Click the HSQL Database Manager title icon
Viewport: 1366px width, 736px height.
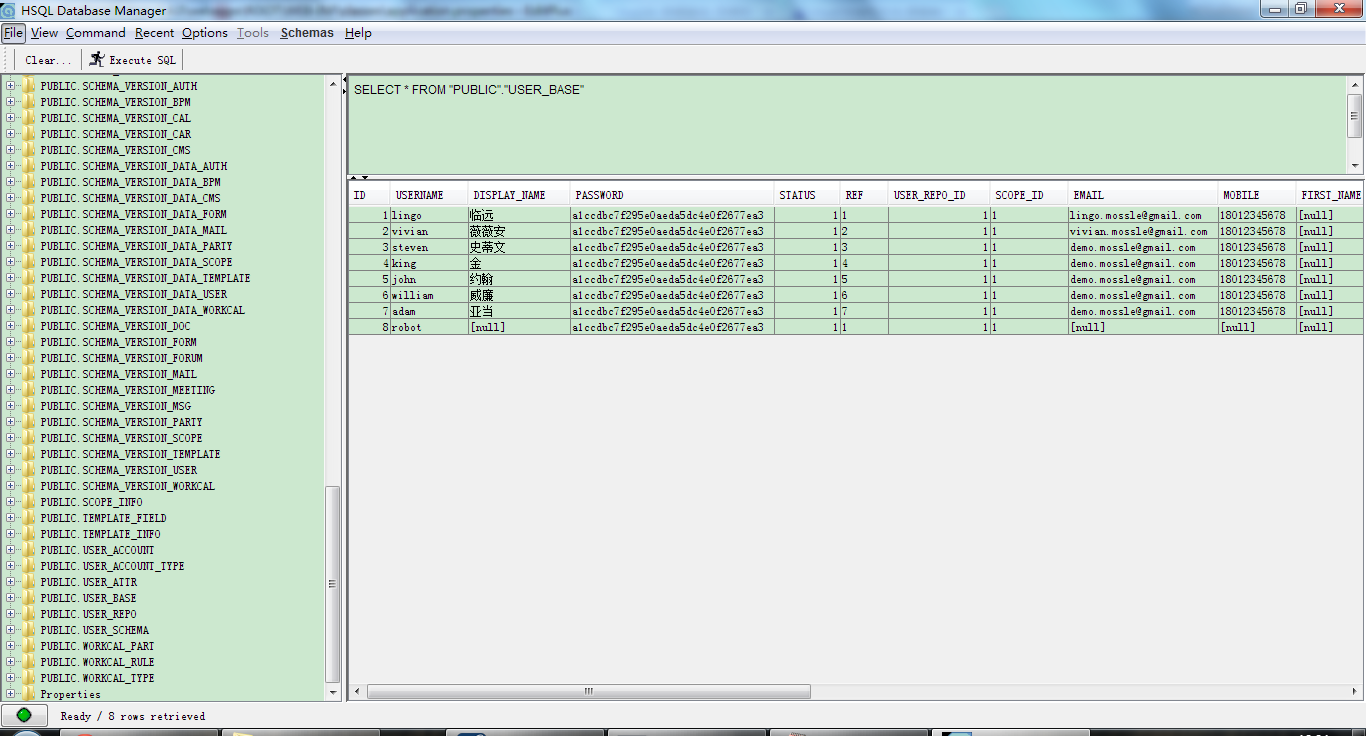point(9,10)
